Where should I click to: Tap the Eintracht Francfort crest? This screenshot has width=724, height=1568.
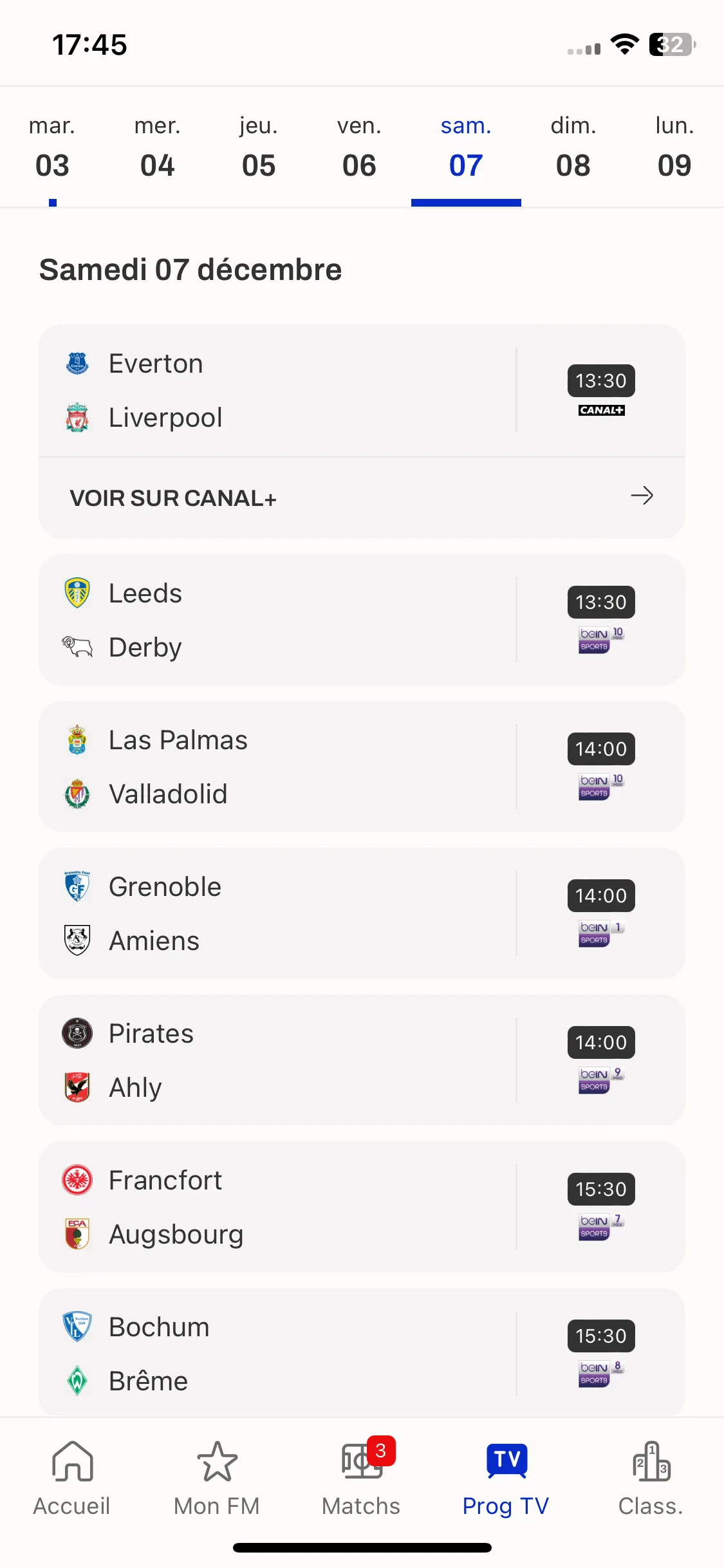(77, 1180)
